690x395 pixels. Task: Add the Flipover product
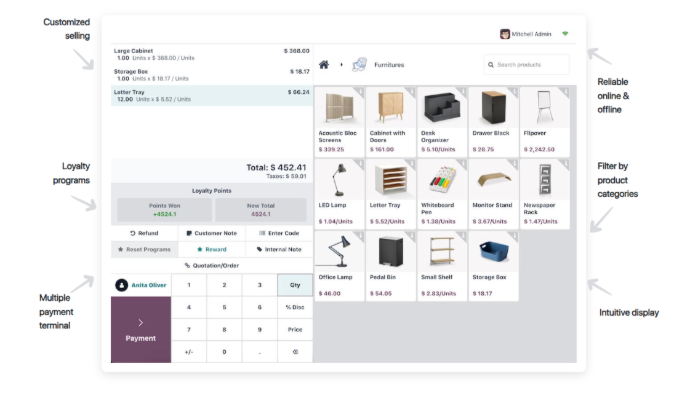tap(545, 121)
